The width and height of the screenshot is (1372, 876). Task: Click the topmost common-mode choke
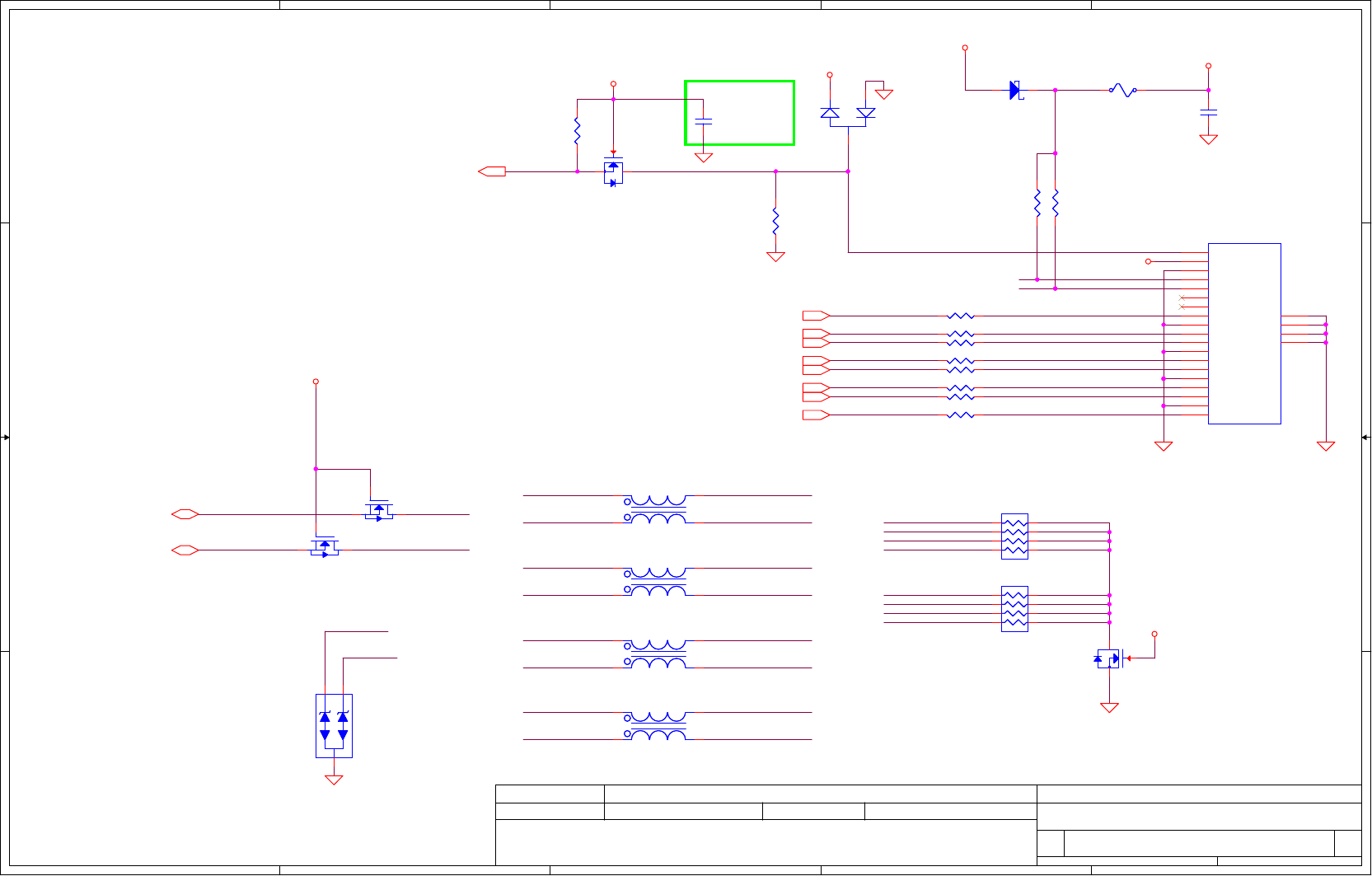pyautogui.click(x=655, y=509)
